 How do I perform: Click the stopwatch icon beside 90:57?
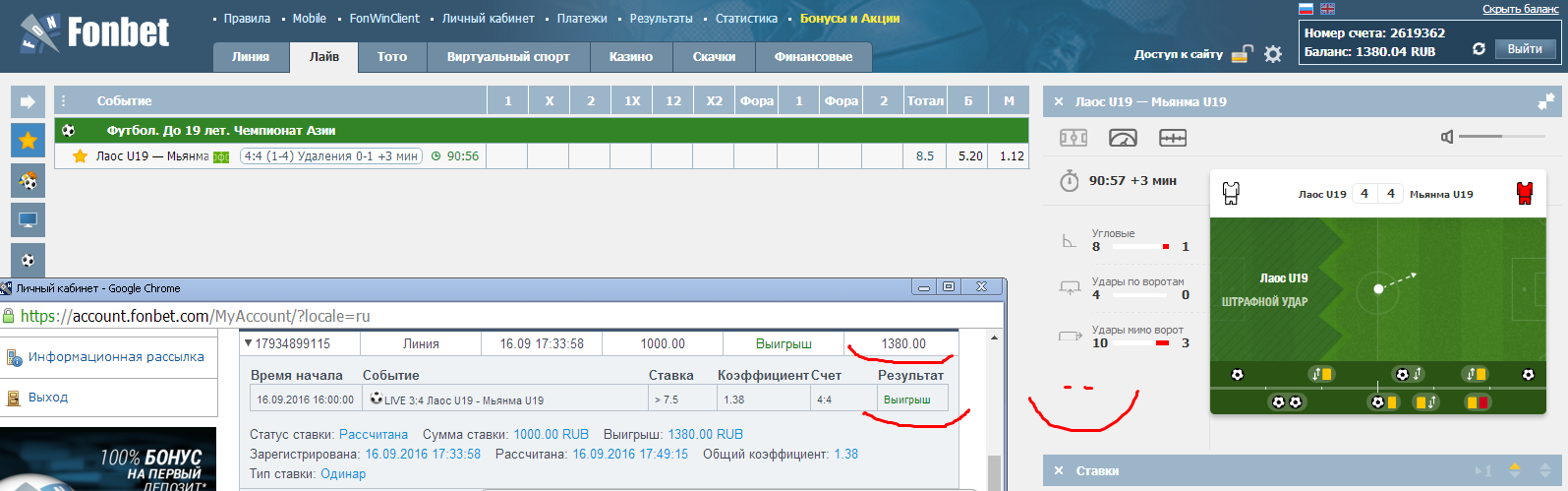1070,181
